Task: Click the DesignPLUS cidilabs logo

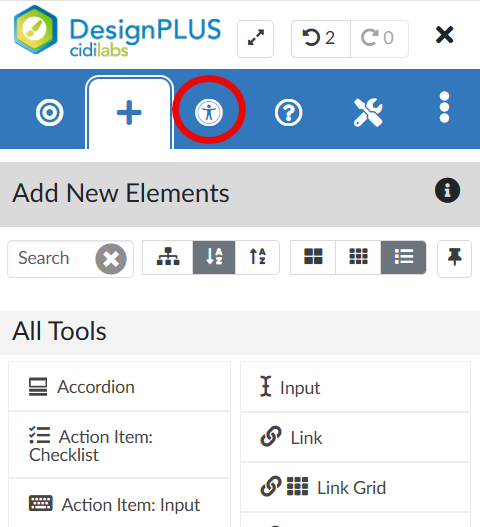Action: click(117, 31)
